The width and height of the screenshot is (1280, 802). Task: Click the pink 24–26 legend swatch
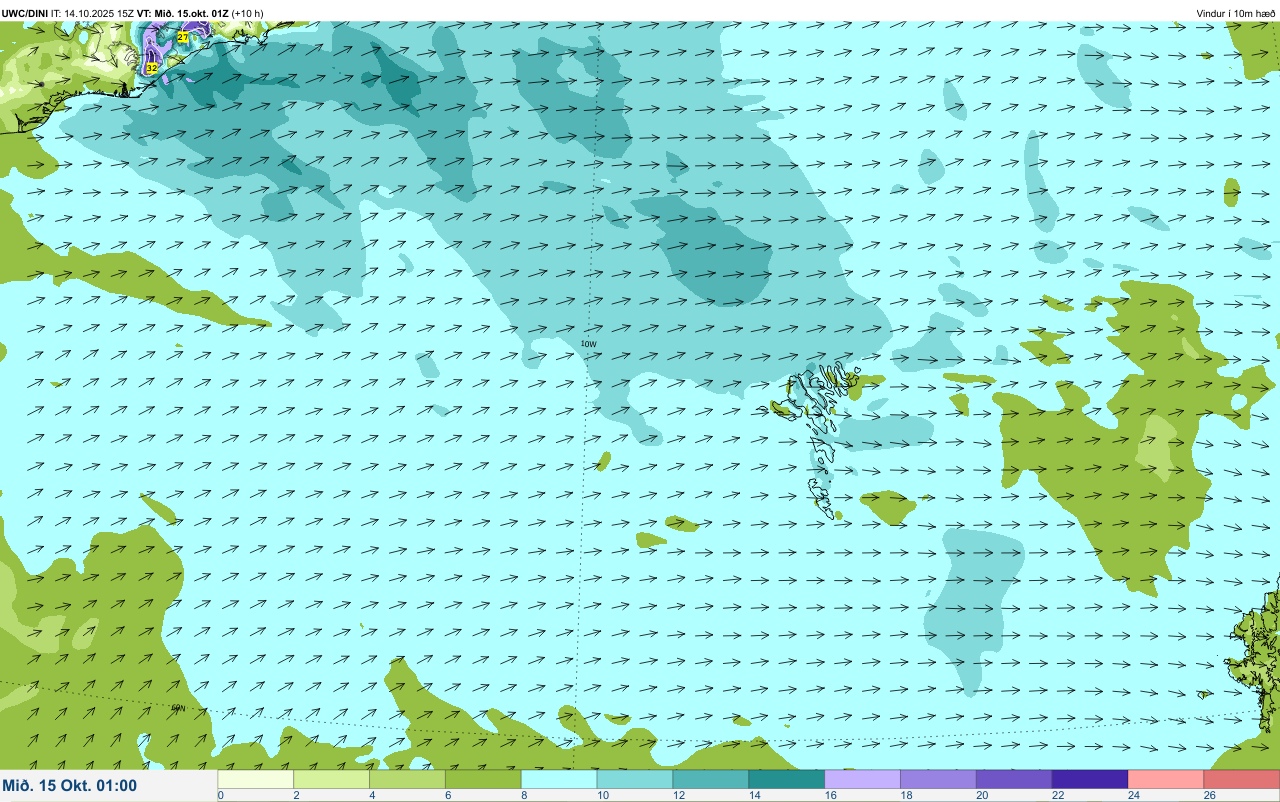(1166, 779)
